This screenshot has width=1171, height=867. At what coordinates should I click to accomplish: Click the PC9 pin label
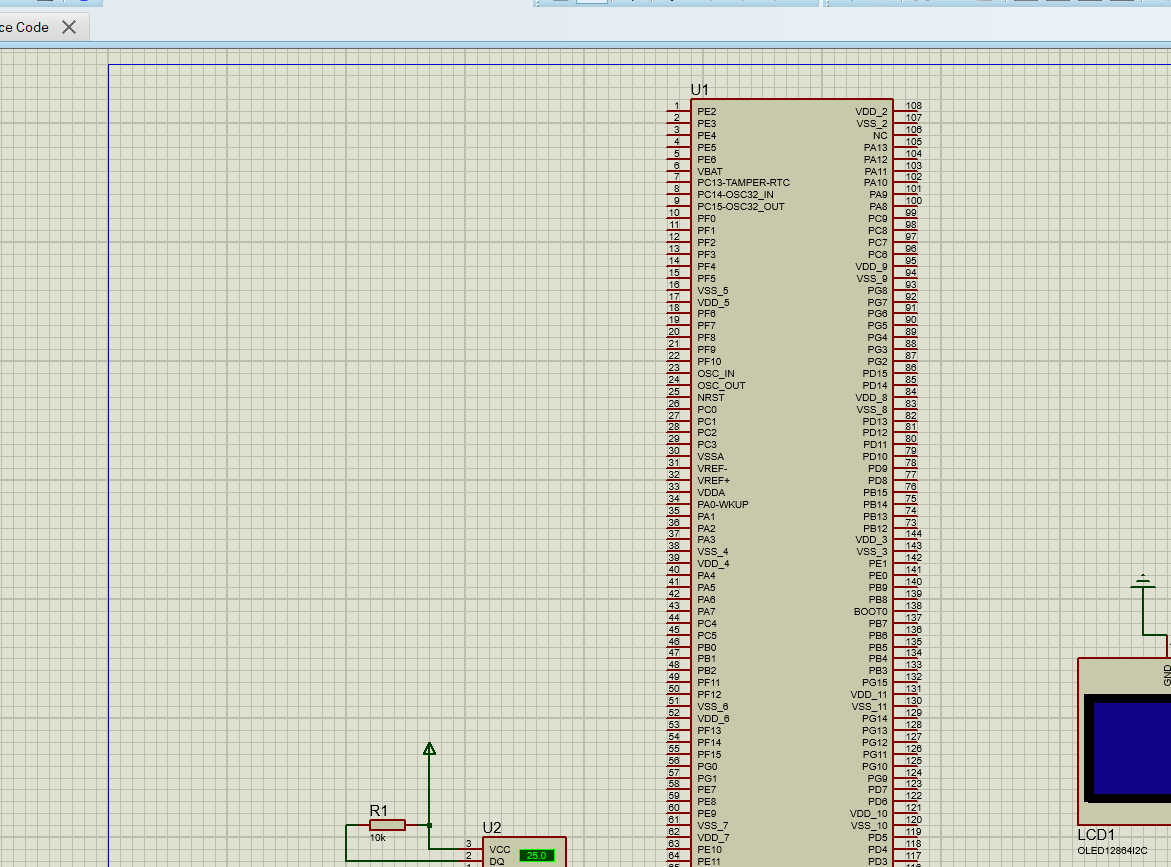pyautogui.click(x=878, y=219)
